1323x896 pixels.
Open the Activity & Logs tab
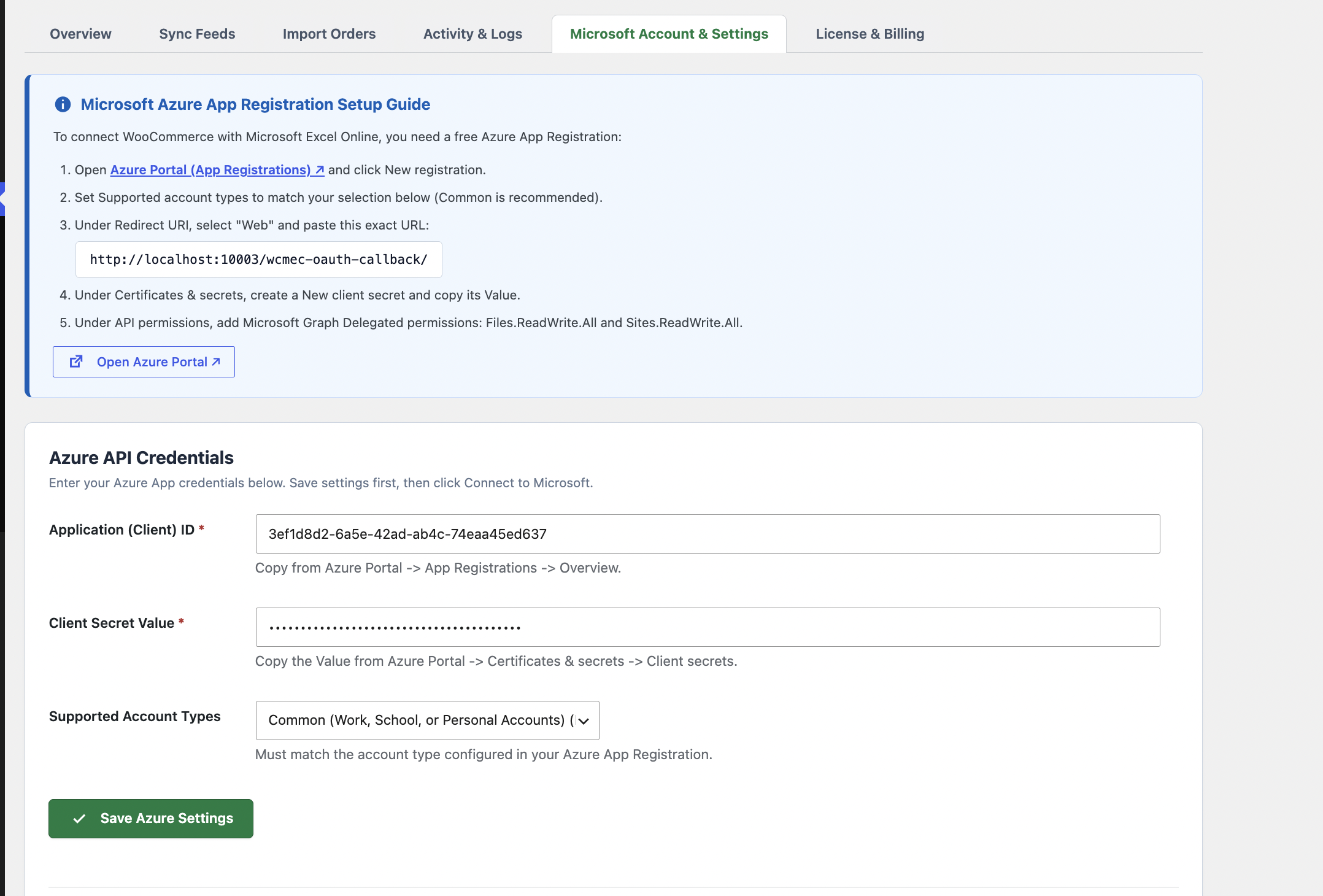472,34
